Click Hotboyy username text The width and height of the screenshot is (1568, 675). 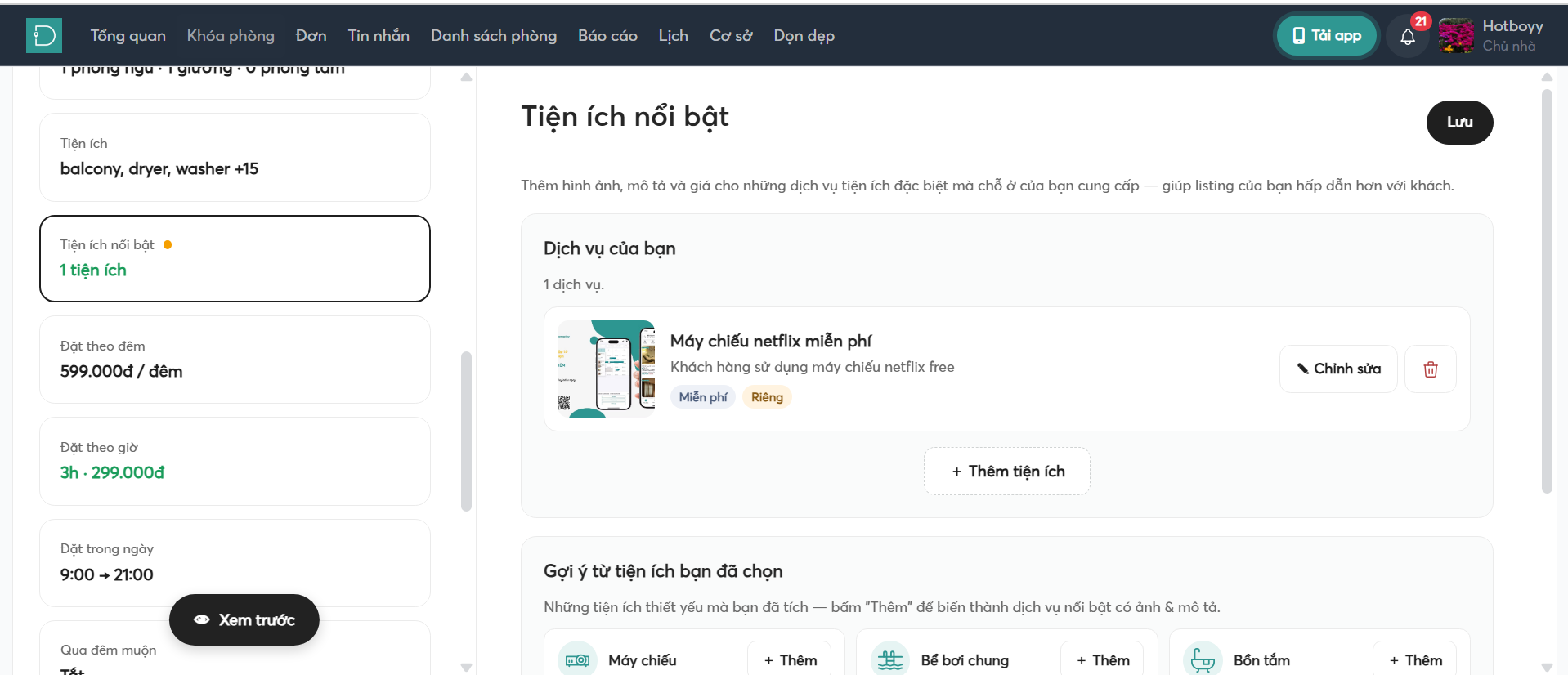tap(1512, 26)
